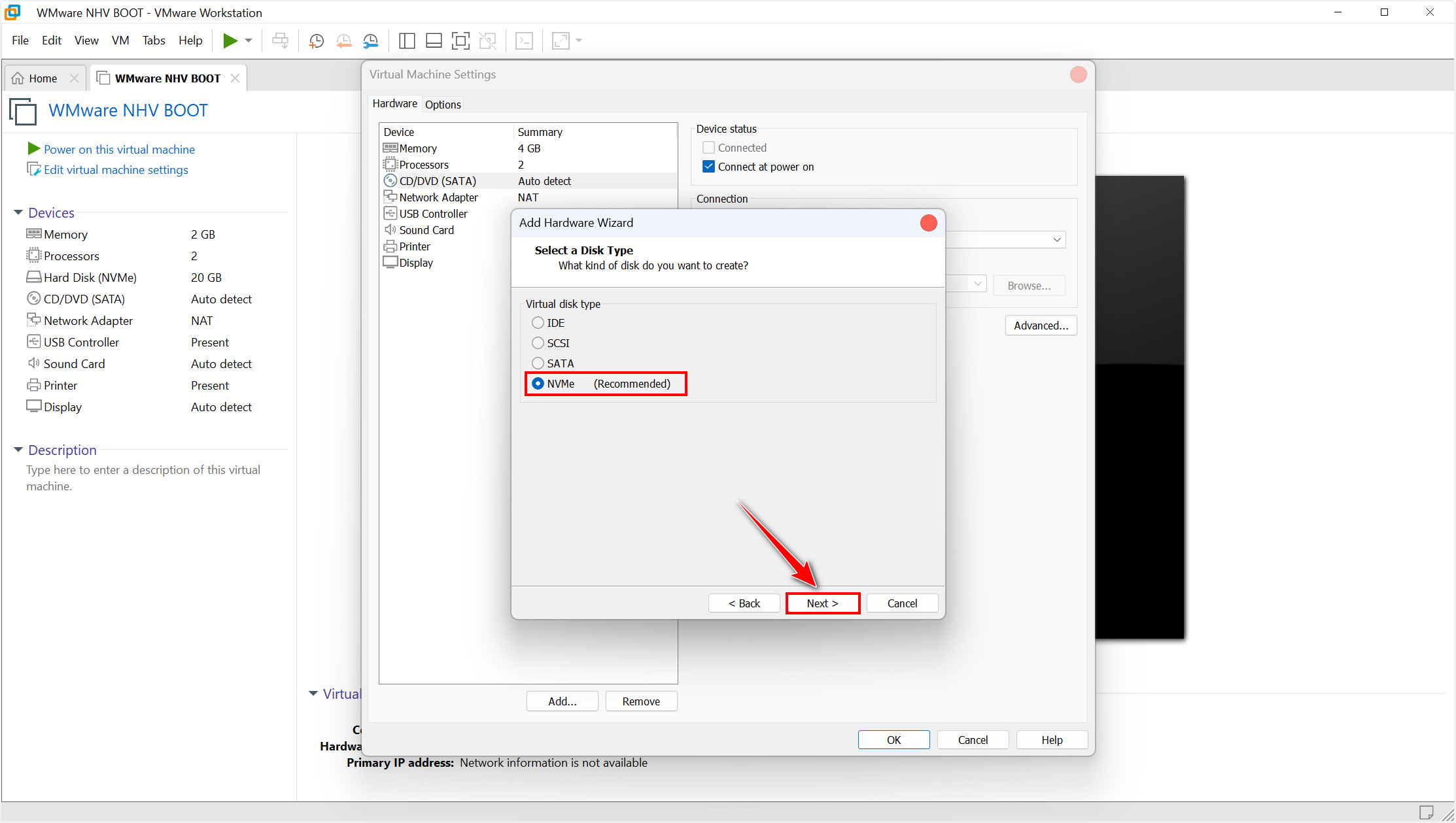
Task: Collapse the Description section
Action: (x=18, y=450)
